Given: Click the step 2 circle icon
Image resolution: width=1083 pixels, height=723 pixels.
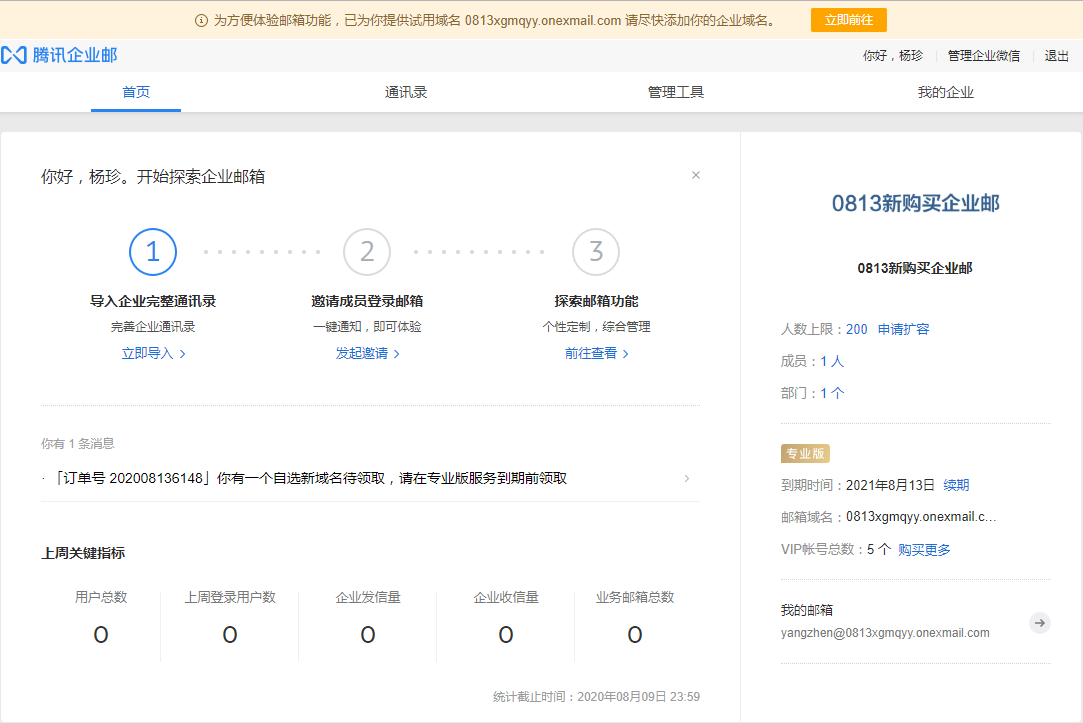Looking at the screenshot, I should [367, 252].
